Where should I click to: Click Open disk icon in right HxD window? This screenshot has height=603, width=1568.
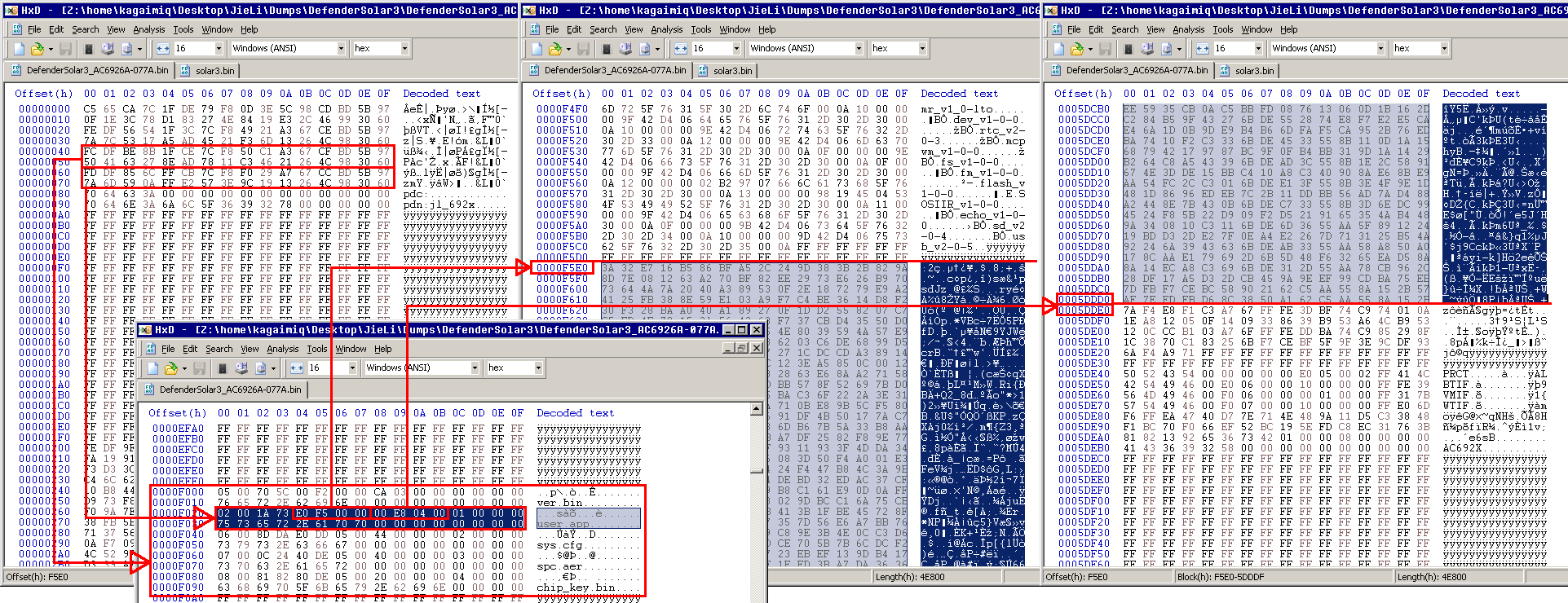coord(1147,49)
